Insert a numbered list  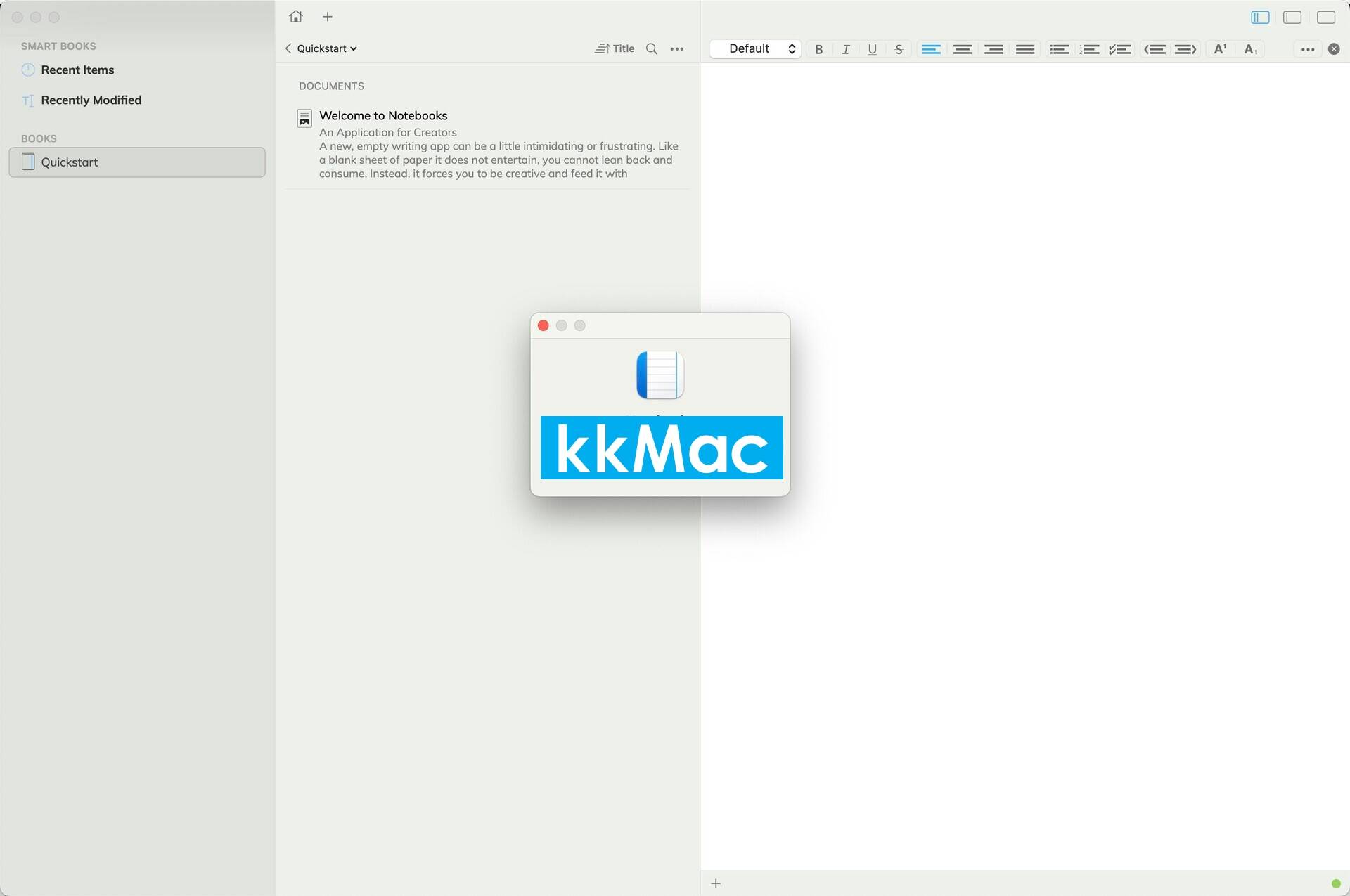[x=1089, y=49]
